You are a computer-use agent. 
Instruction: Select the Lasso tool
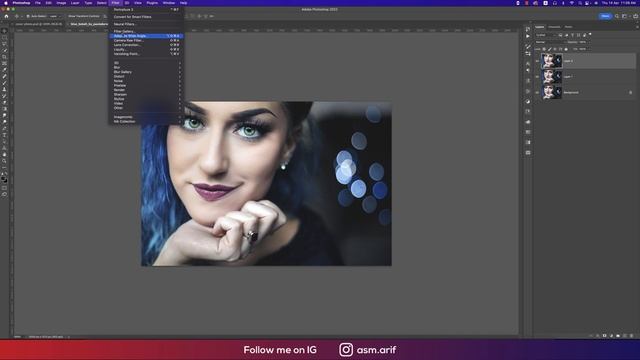pyautogui.click(x=4, y=44)
